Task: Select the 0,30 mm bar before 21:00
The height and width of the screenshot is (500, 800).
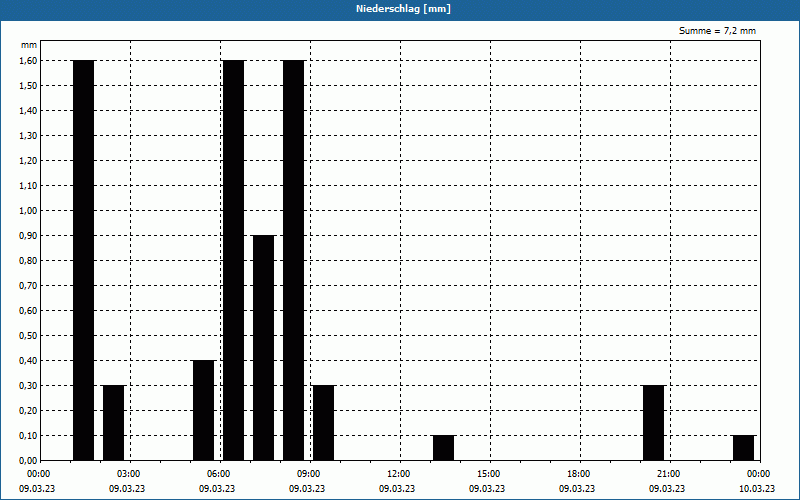Action: pos(654,423)
